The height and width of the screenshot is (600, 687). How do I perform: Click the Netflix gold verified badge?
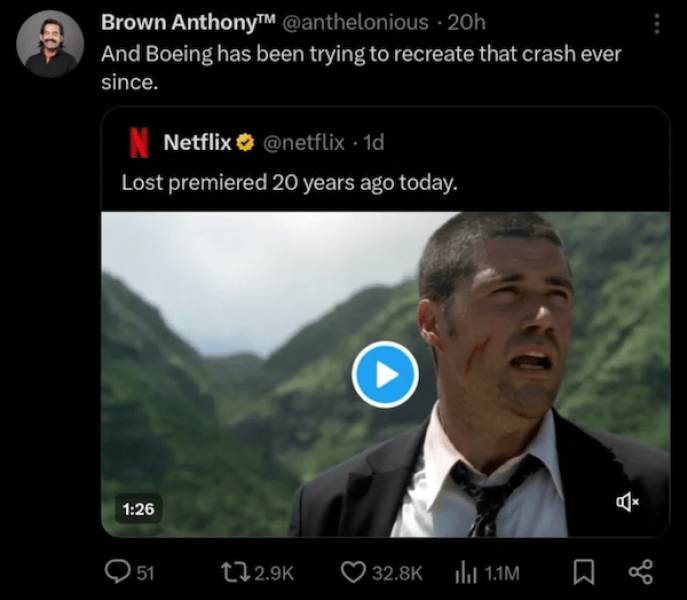click(244, 143)
